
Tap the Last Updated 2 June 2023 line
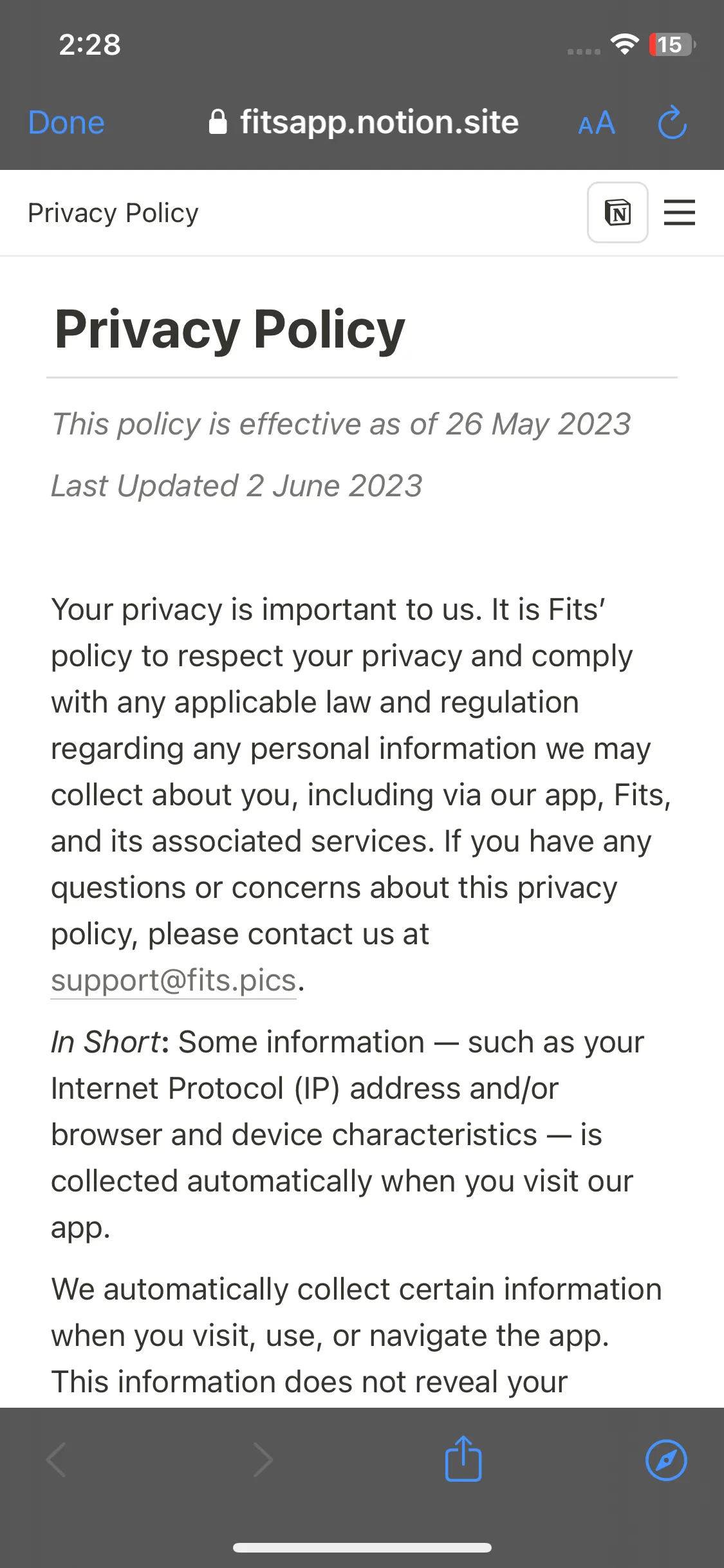[x=237, y=486]
